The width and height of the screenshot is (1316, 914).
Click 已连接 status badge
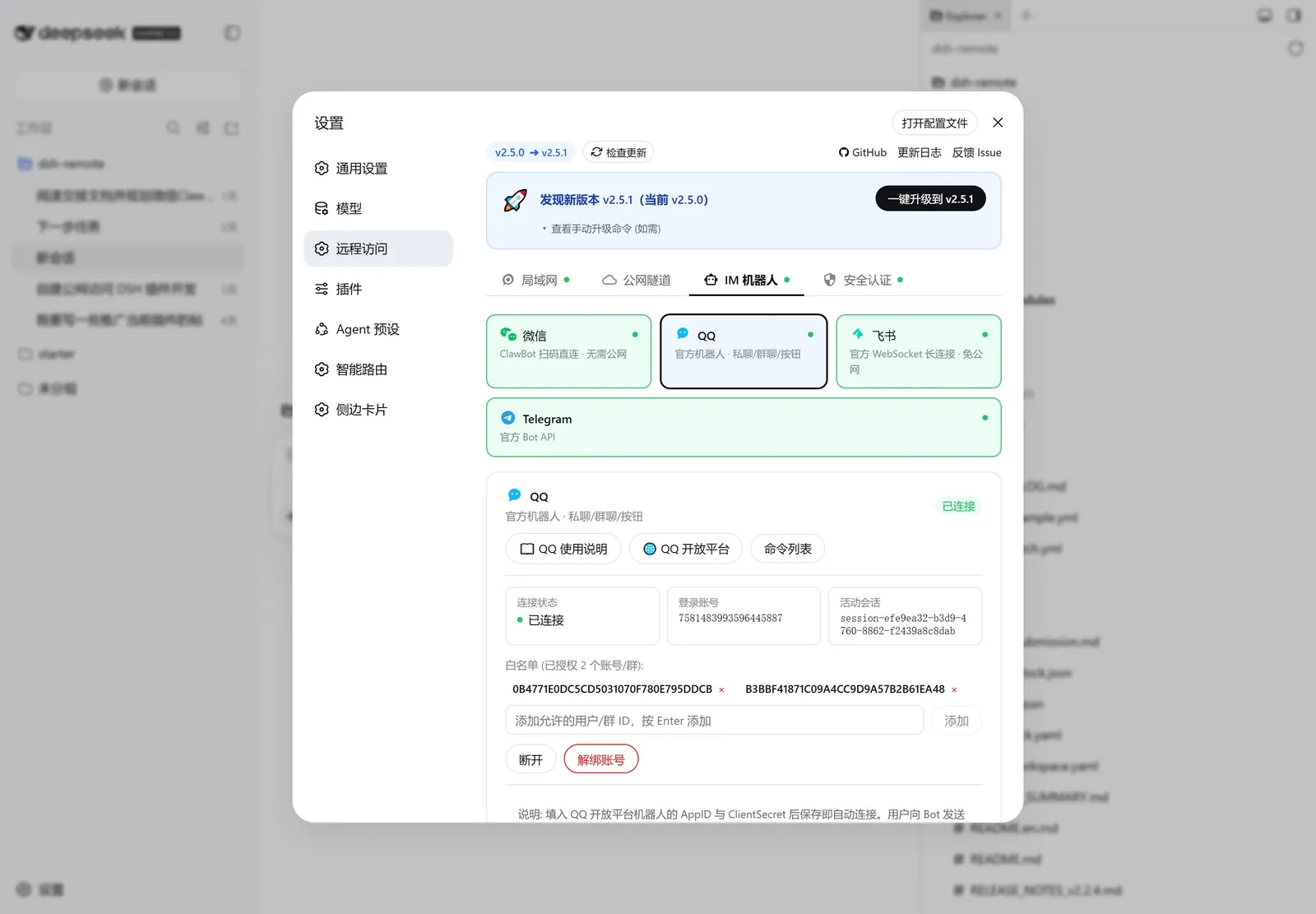click(x=958, y=506)
